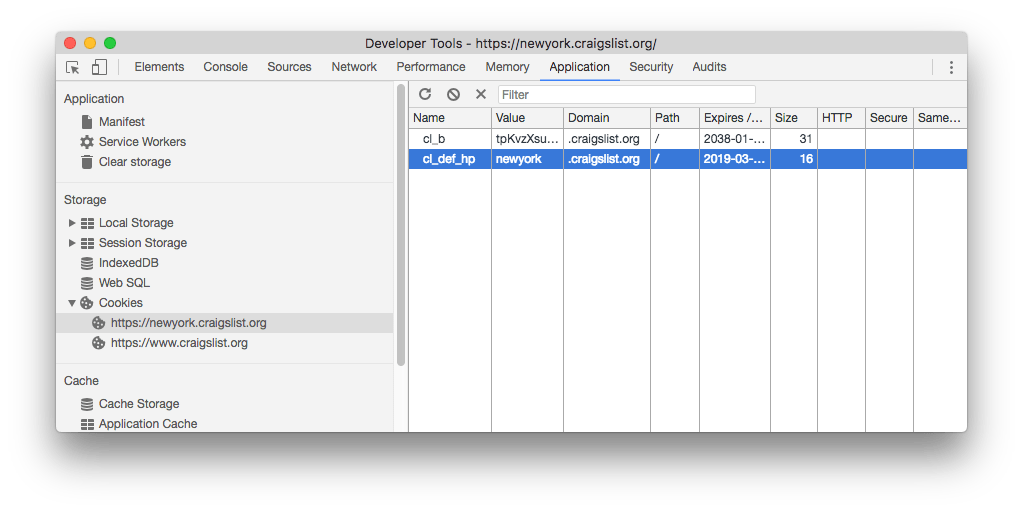The image size is (1023, 512).
Task: Click the Manifest file icon
Action: coord(87,122)
